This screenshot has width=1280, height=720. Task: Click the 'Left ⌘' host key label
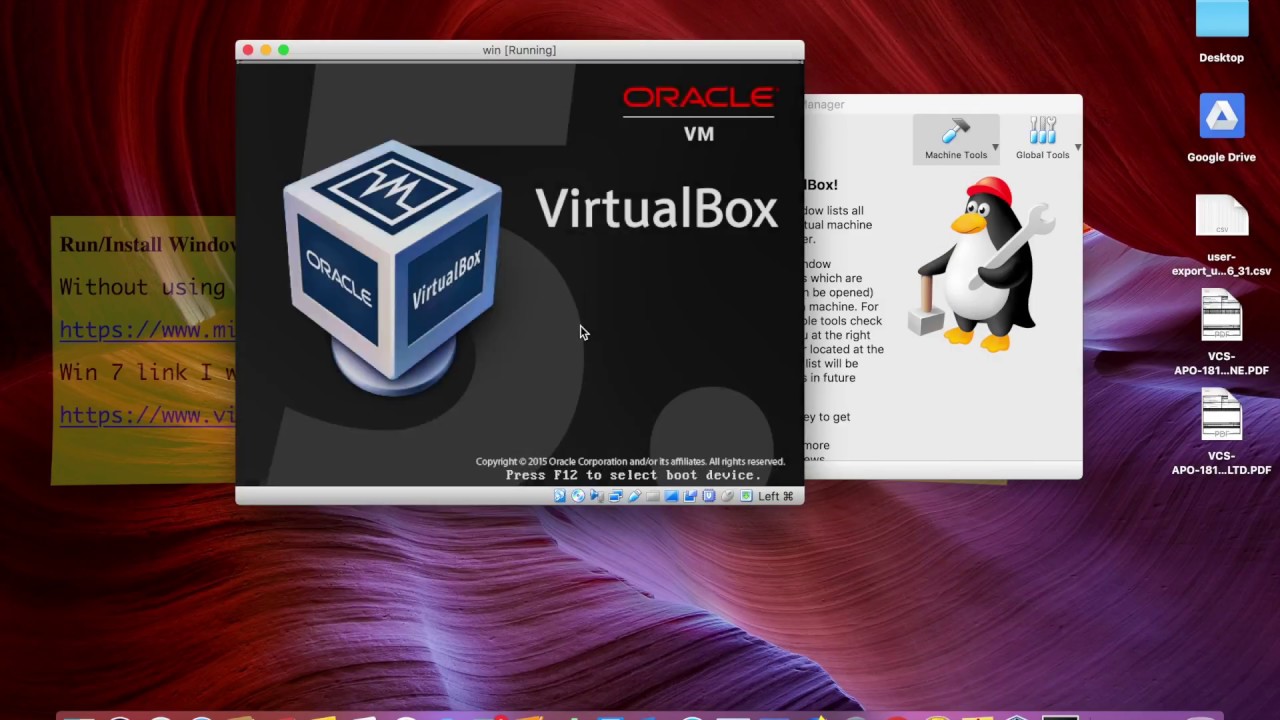point(775,496)
